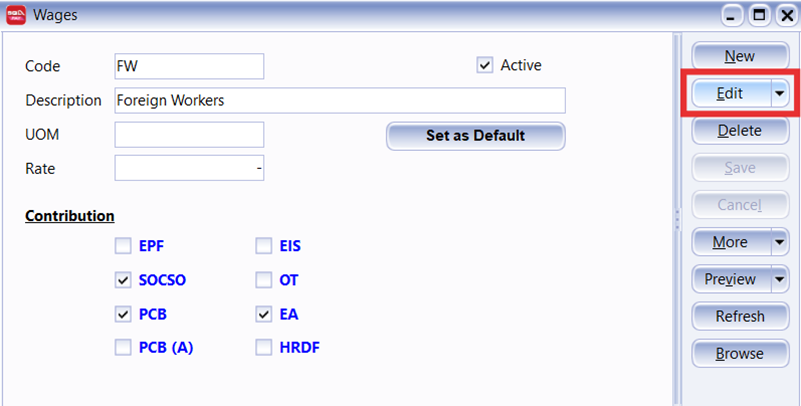Toggle the Active checkbox
This screenshot has height=406, width=801.
click(x=485, y=65)
